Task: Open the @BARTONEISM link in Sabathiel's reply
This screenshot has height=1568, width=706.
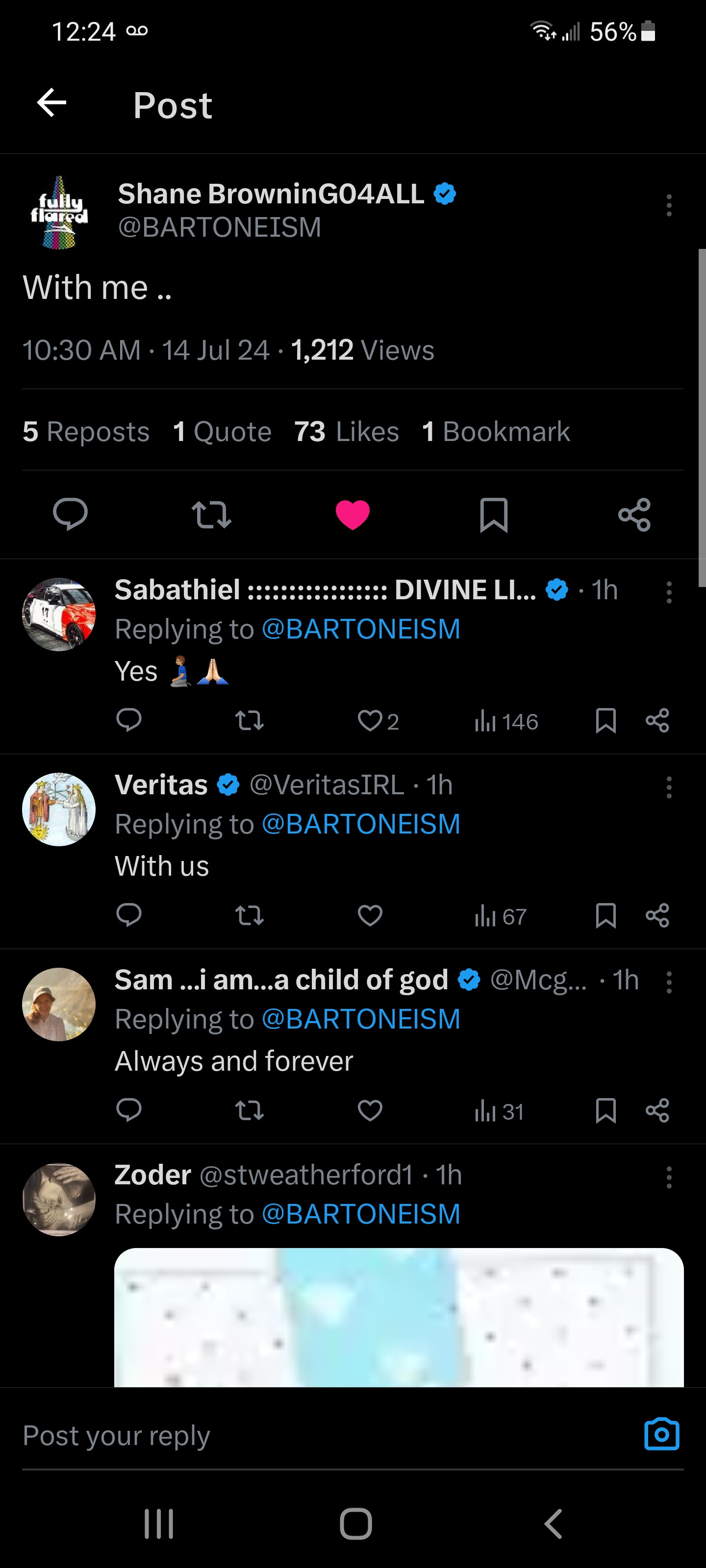Action: pos(361,629)
